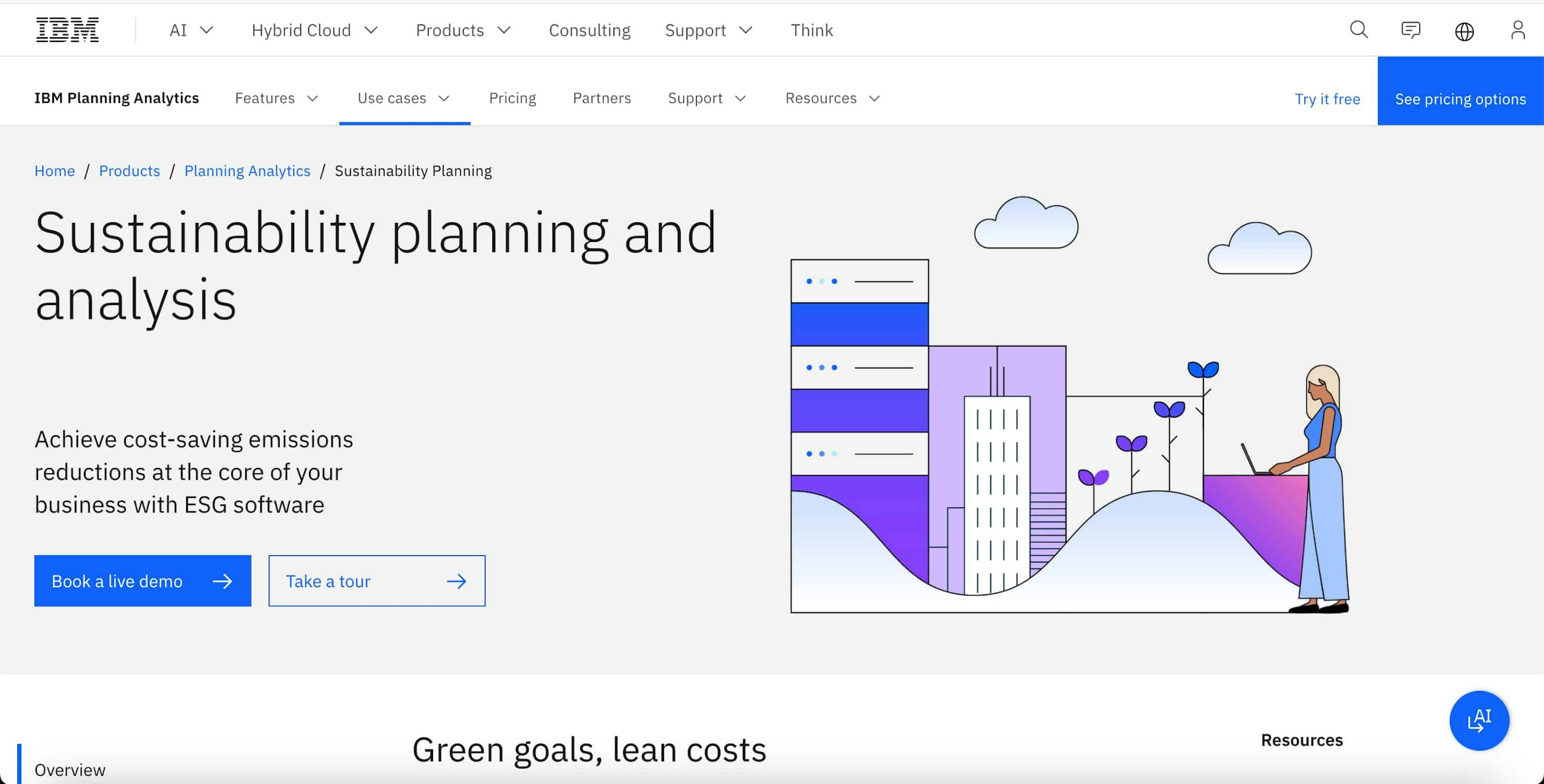Expand the Features submenu
1544x784 pixels.
tap(276, 98)
